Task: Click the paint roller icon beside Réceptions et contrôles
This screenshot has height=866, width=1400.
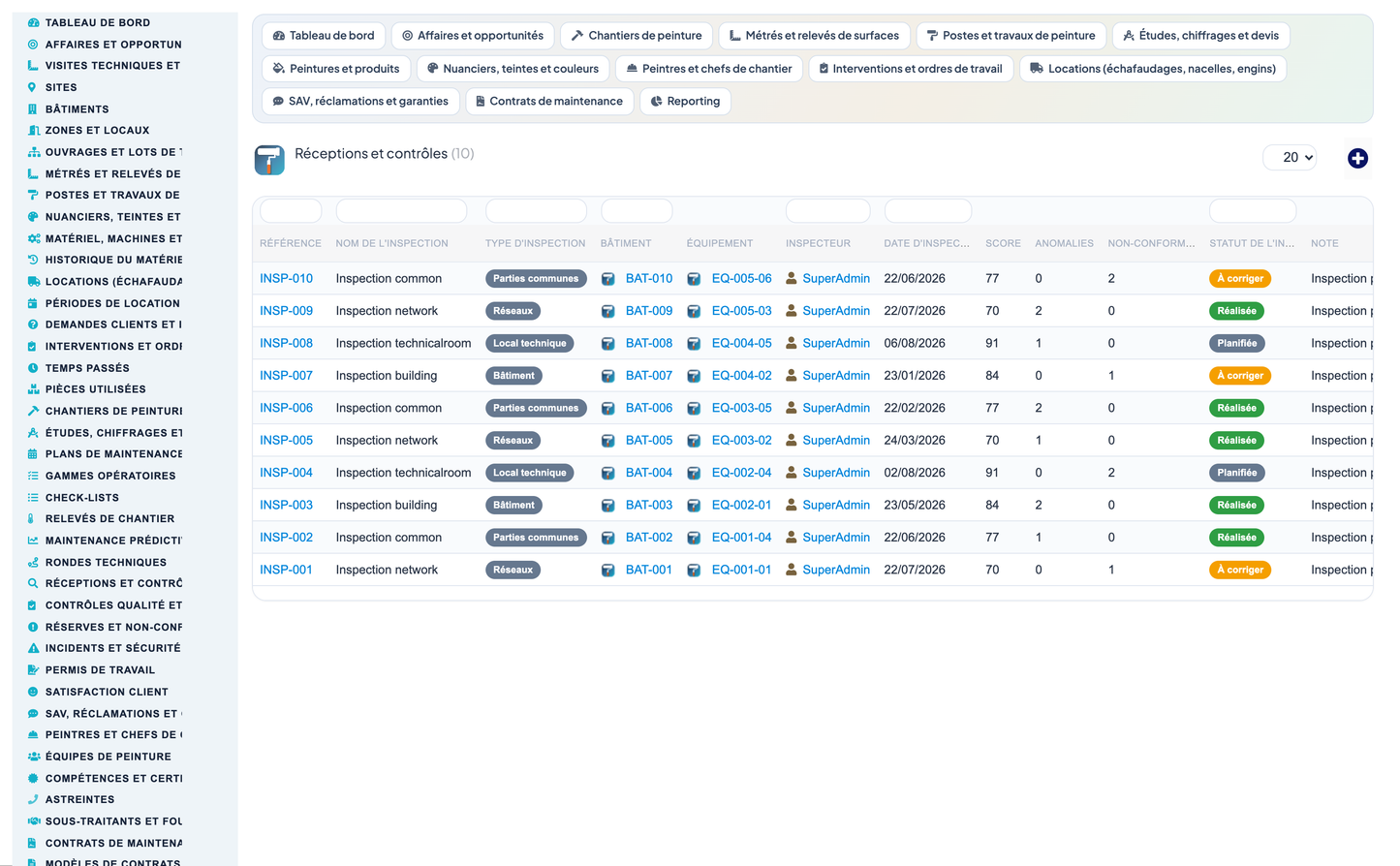Action: (269, 160)
